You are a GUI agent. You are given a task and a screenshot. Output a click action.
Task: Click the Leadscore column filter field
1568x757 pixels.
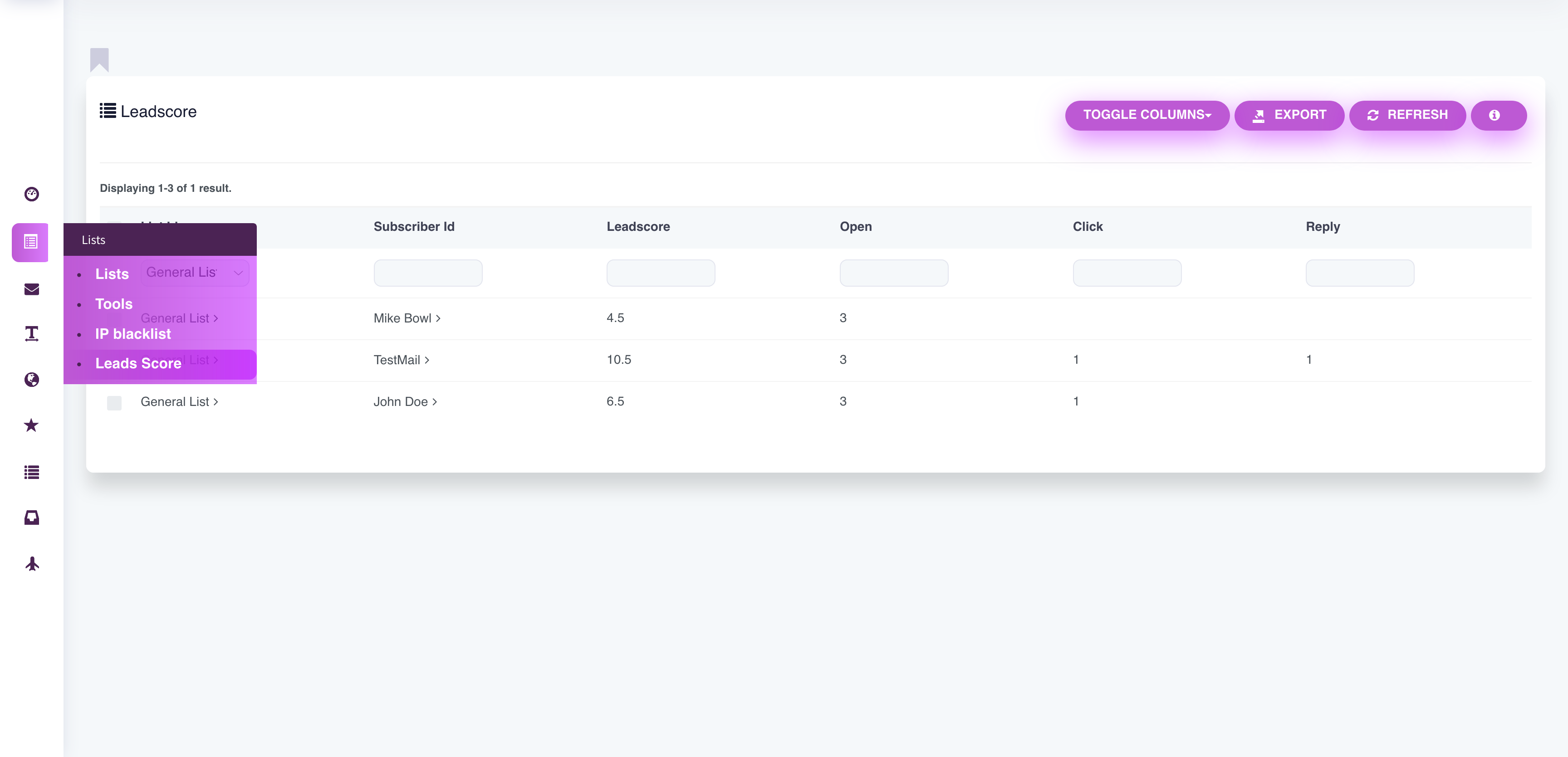(661, 273)
